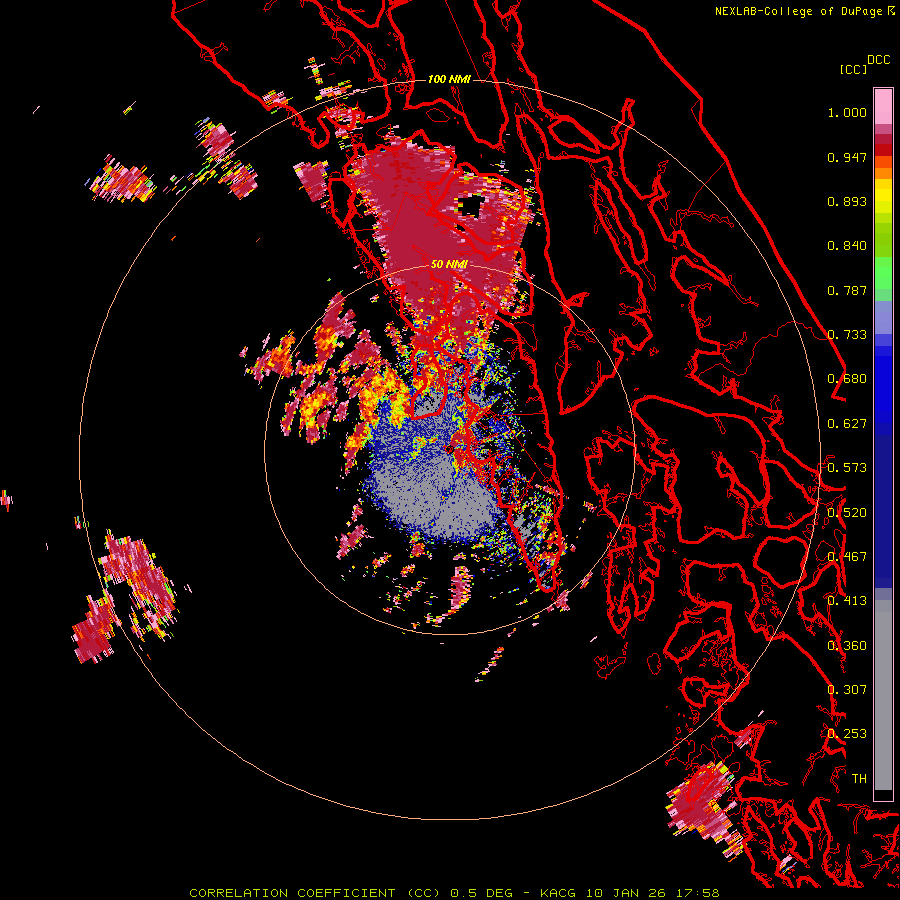Image resolution: width=900 pixels, height=900 pixels.
Task: Click the 100 NMI range ring label
Action: coord(449,79)
